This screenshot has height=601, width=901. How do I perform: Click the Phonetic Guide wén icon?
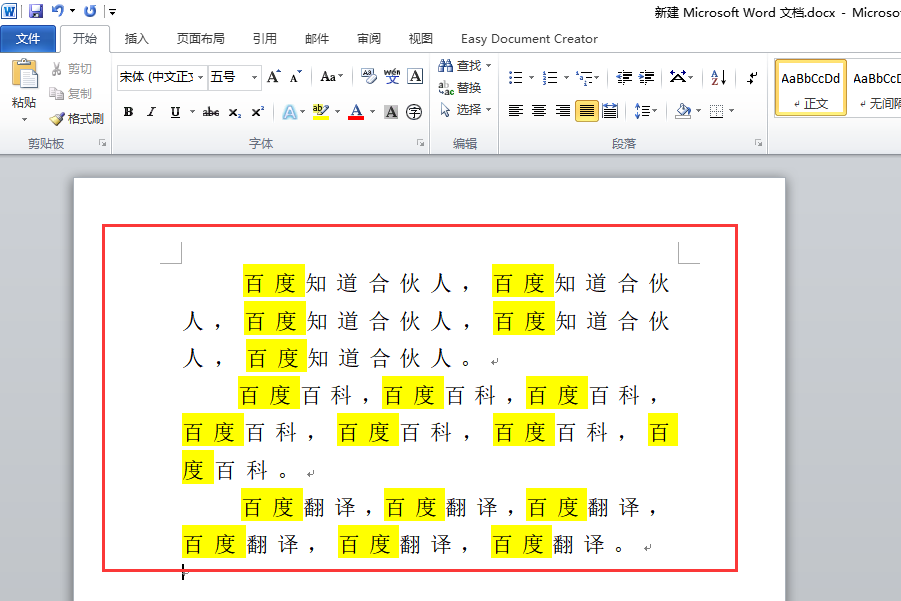pos(392,76)
